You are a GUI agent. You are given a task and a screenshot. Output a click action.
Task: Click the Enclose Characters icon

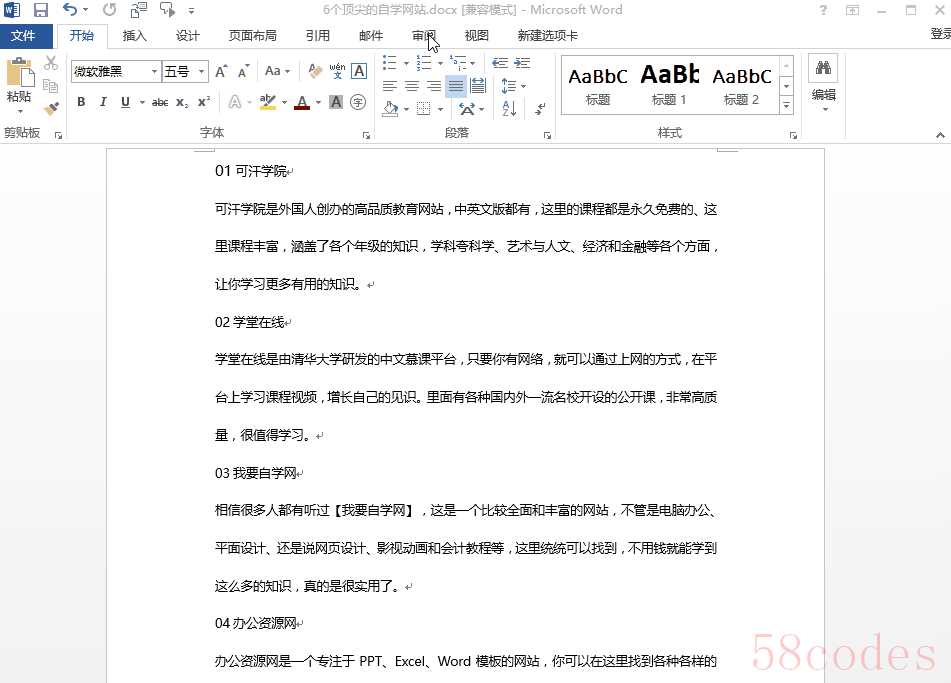(x=358, y=103)
